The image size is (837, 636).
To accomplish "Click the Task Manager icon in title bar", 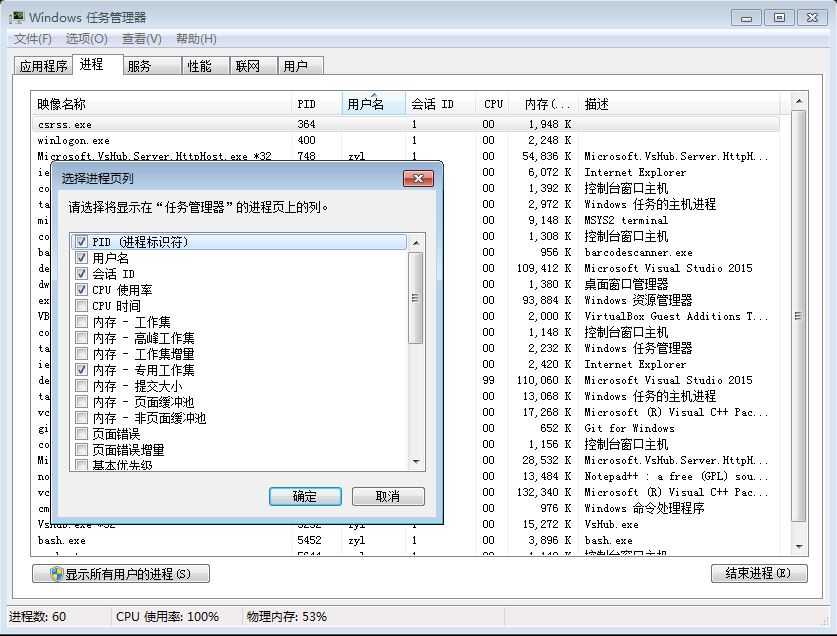I will tap(17, 17).
